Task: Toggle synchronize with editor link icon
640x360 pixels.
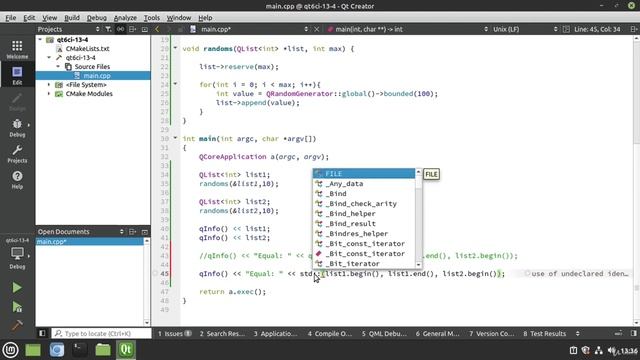Action: (x=120, y=29)
